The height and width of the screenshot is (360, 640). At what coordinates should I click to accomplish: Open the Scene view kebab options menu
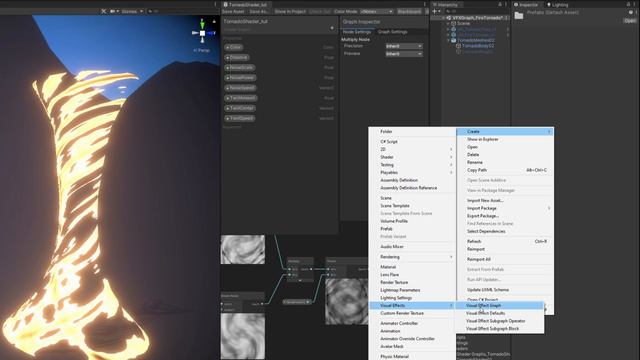click(216, 4)
